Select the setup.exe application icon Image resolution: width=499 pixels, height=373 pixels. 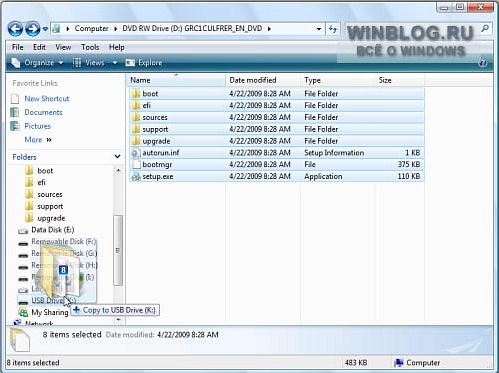(136, 177)
